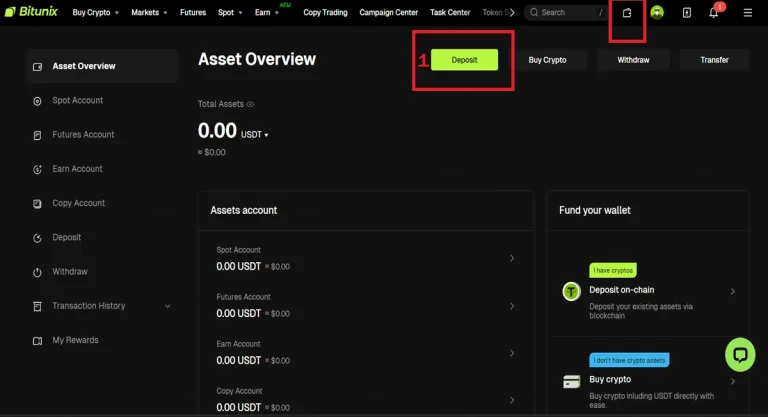Open Copy Trading nav item

coord(325,12)
